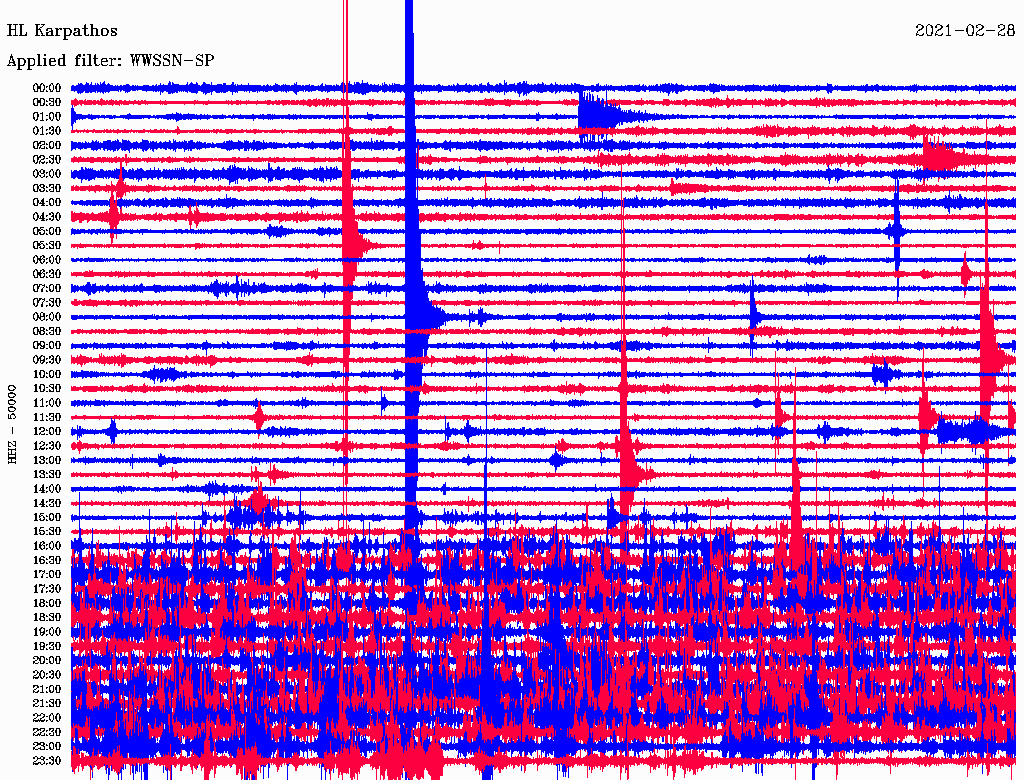Select the 14:30 time row label
The width and height of the screenshot is (1024, 780).
(x=47, y=503)
